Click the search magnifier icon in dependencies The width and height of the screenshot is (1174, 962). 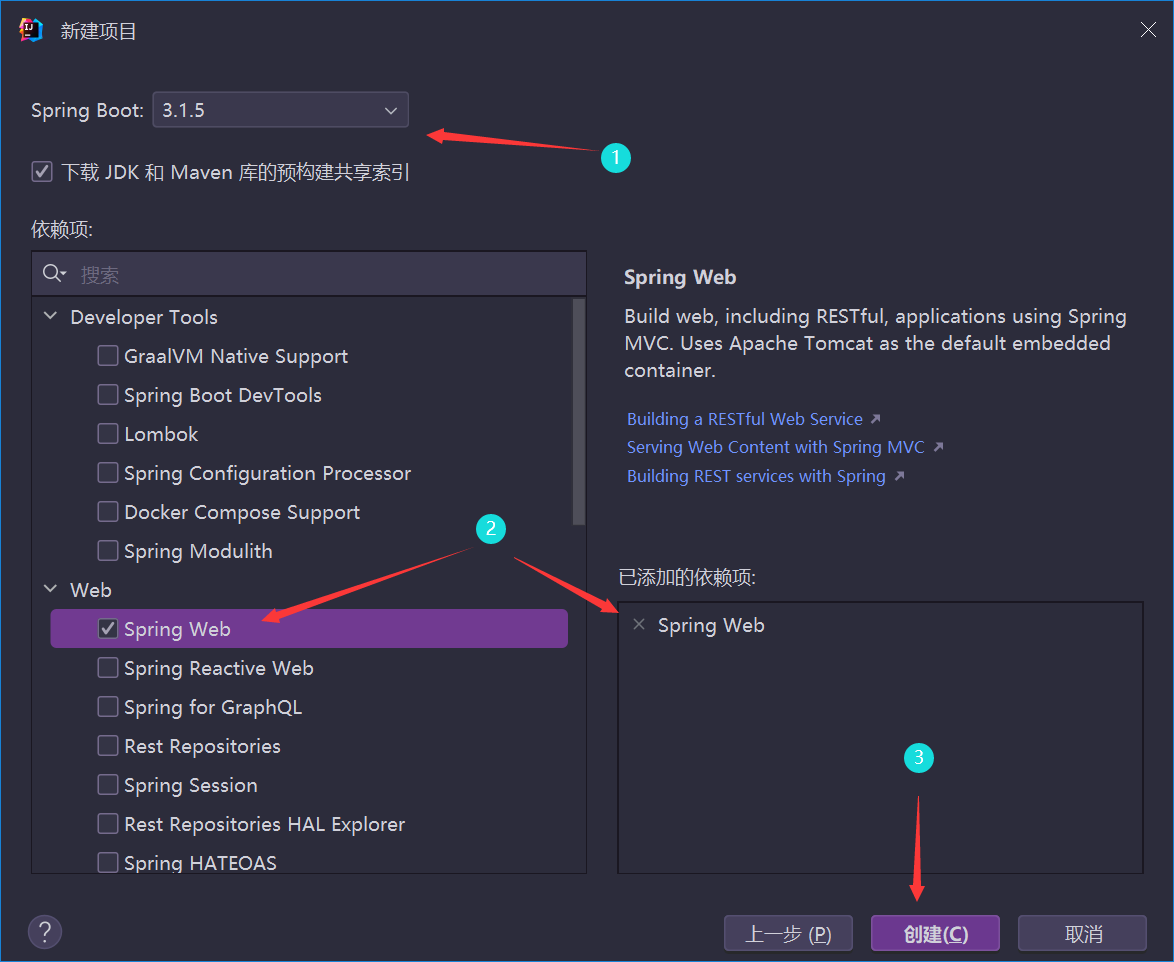(51, 273)
